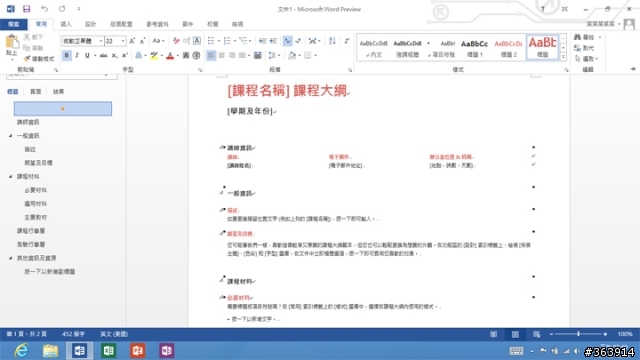
Task: Apply text effects (glowing A)
Action: click(139, 56)
